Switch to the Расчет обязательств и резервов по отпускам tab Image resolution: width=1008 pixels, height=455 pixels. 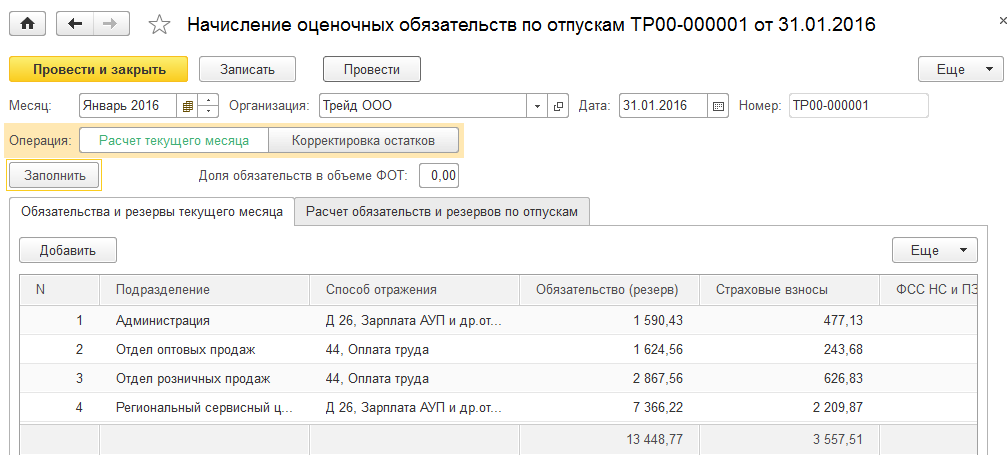click(x=442, y=212)
